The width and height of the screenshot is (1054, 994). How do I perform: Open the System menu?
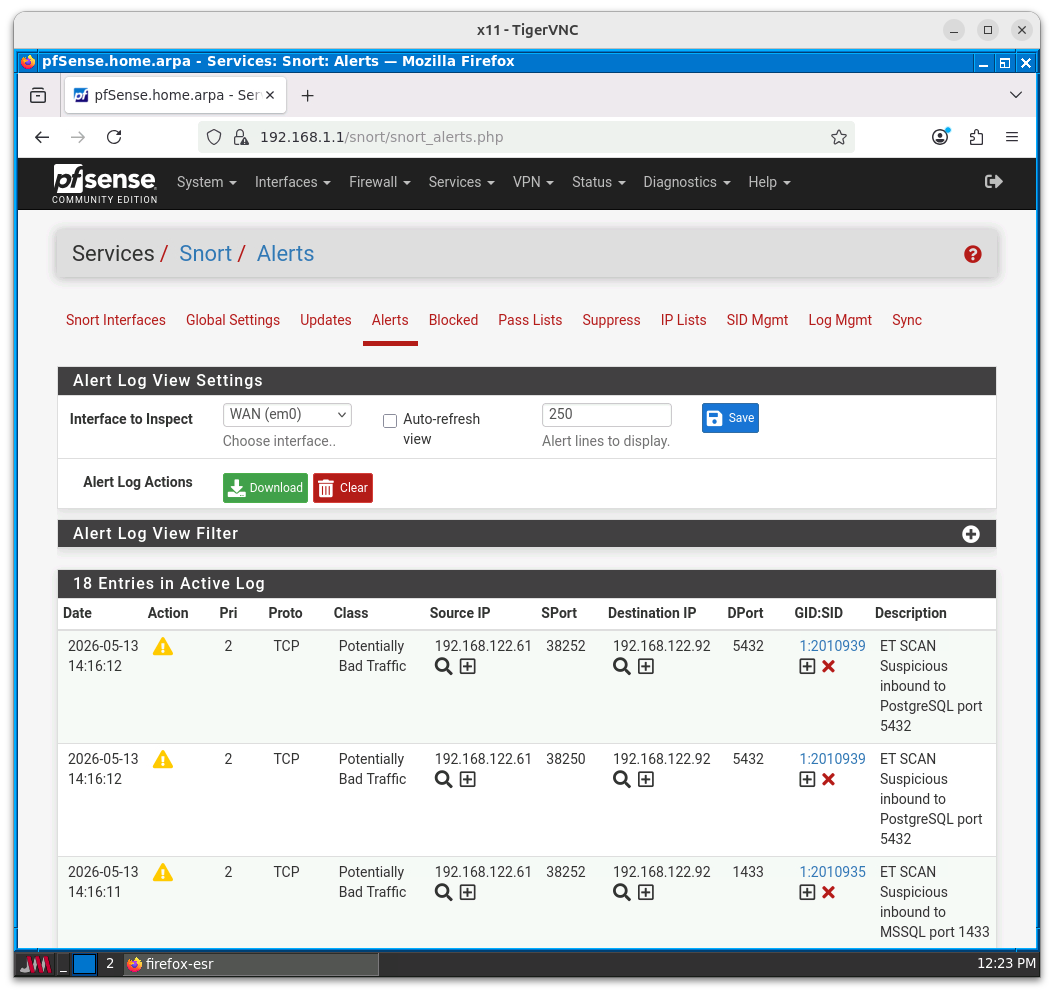tap(206, 182)
